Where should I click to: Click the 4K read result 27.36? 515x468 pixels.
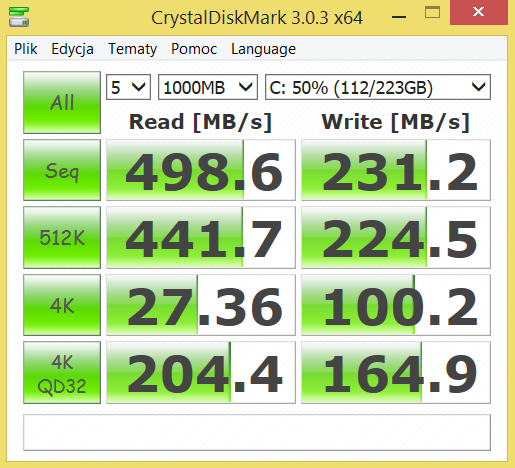[201, 305]
